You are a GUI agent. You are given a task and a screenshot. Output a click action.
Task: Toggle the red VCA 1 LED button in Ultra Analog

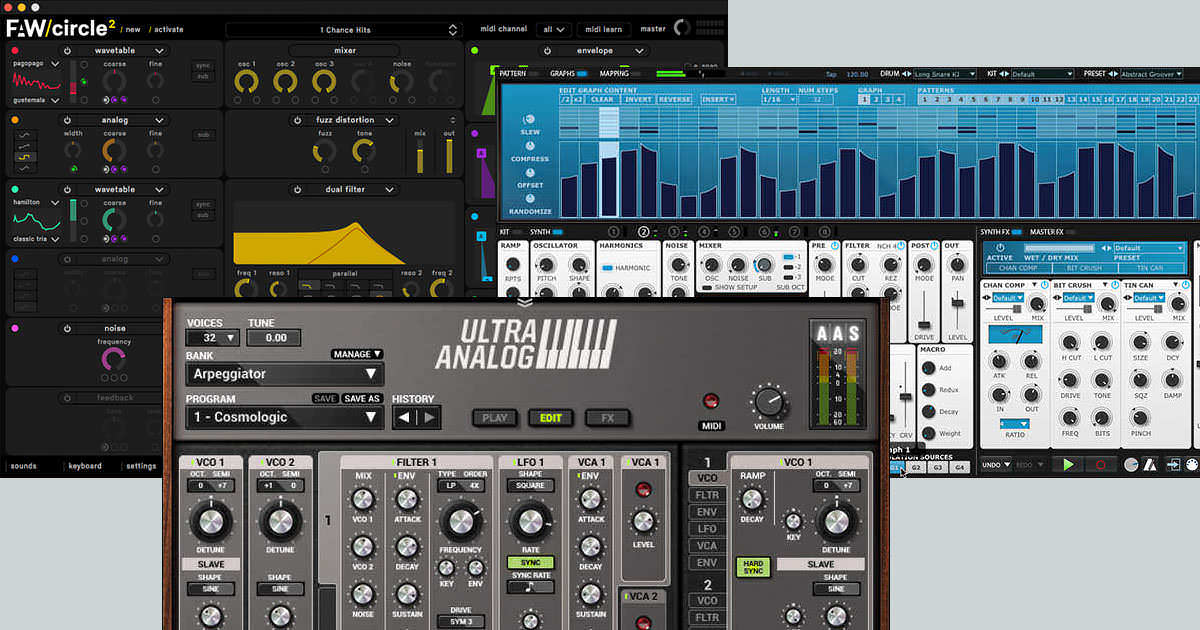(641, 489)
